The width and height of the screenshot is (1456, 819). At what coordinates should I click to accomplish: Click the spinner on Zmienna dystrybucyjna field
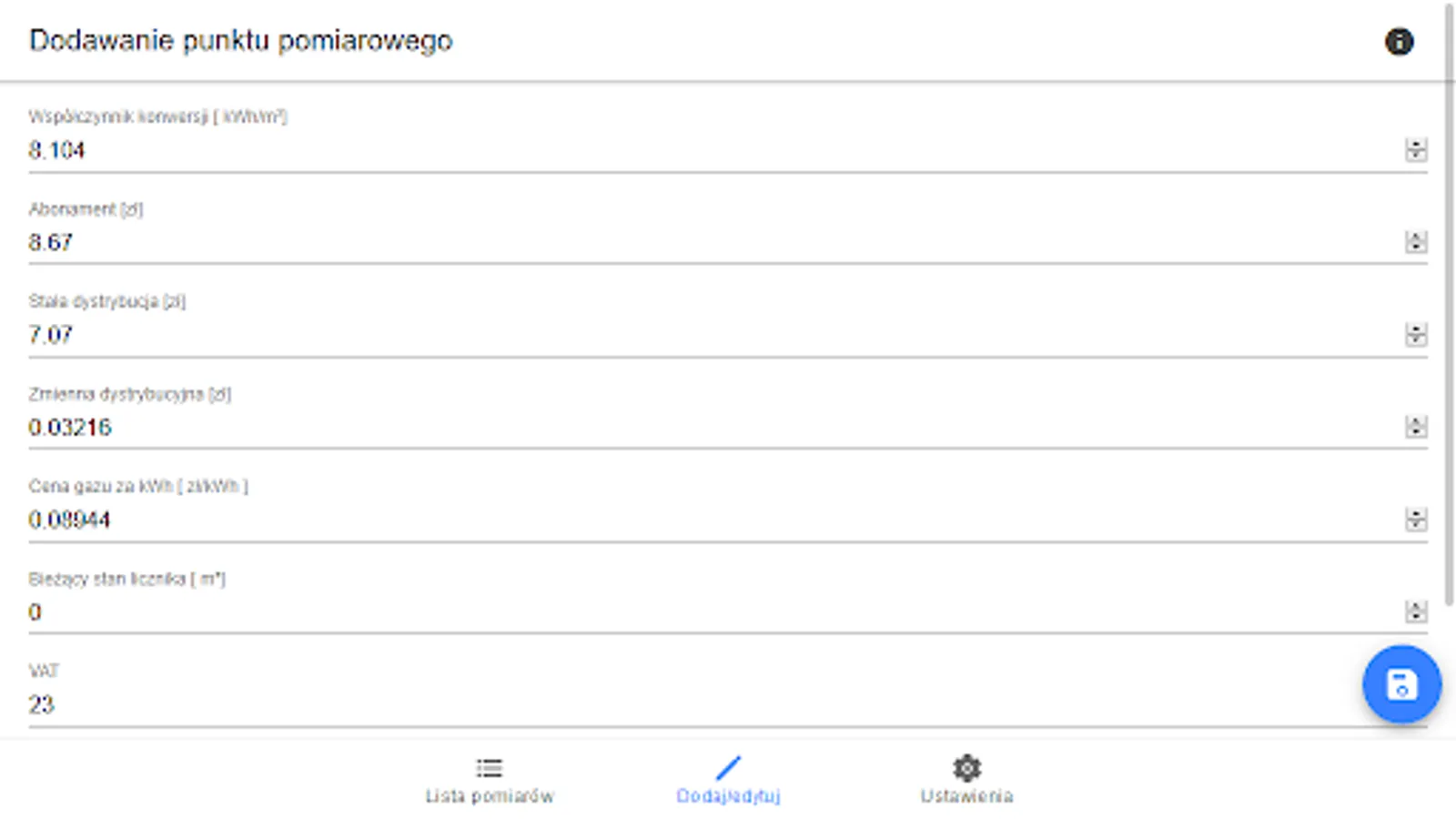[x=1416, y=427]
